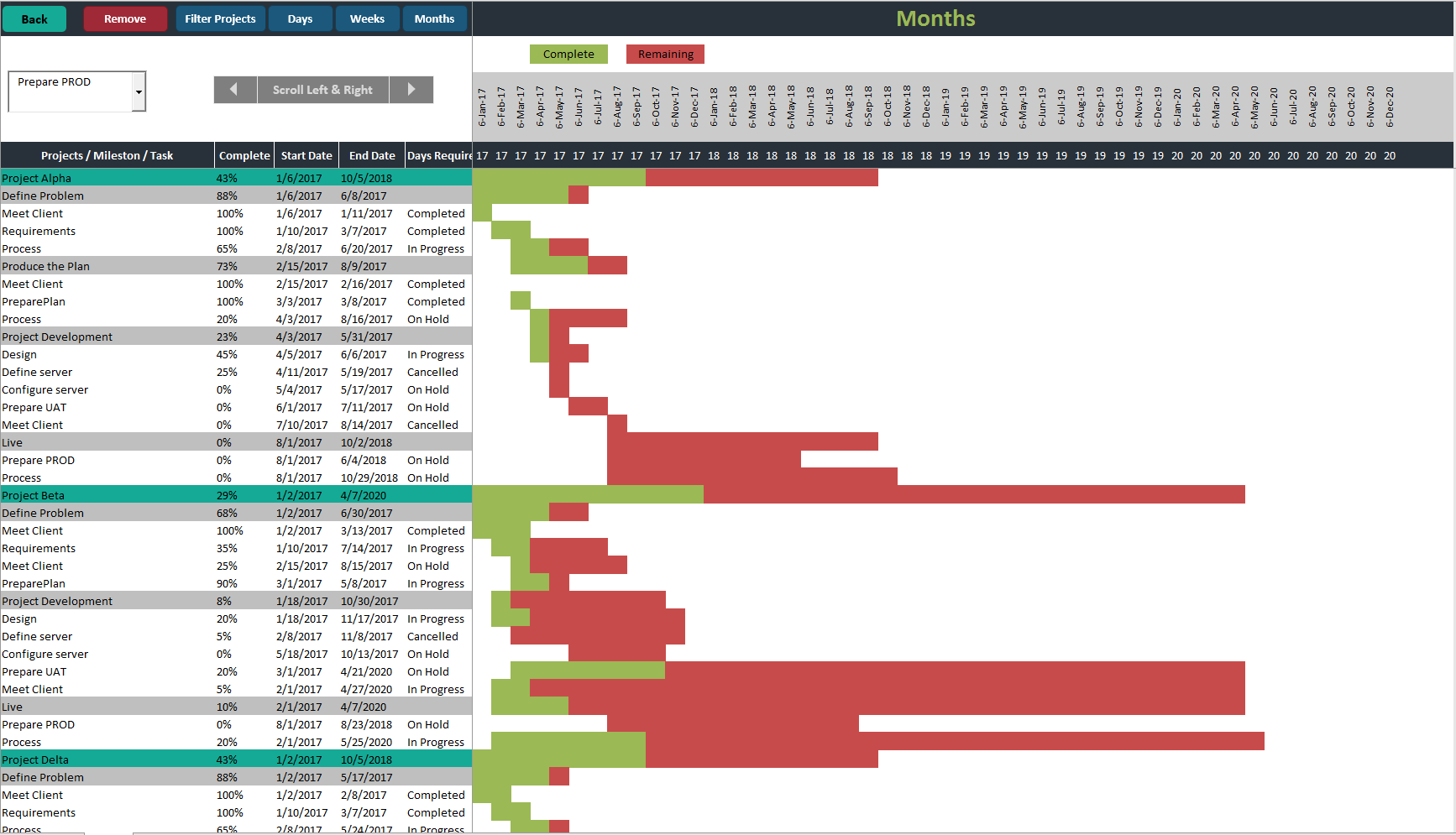Click the End Date column header
The image size is (1456, 835).
tap(370, 154)
